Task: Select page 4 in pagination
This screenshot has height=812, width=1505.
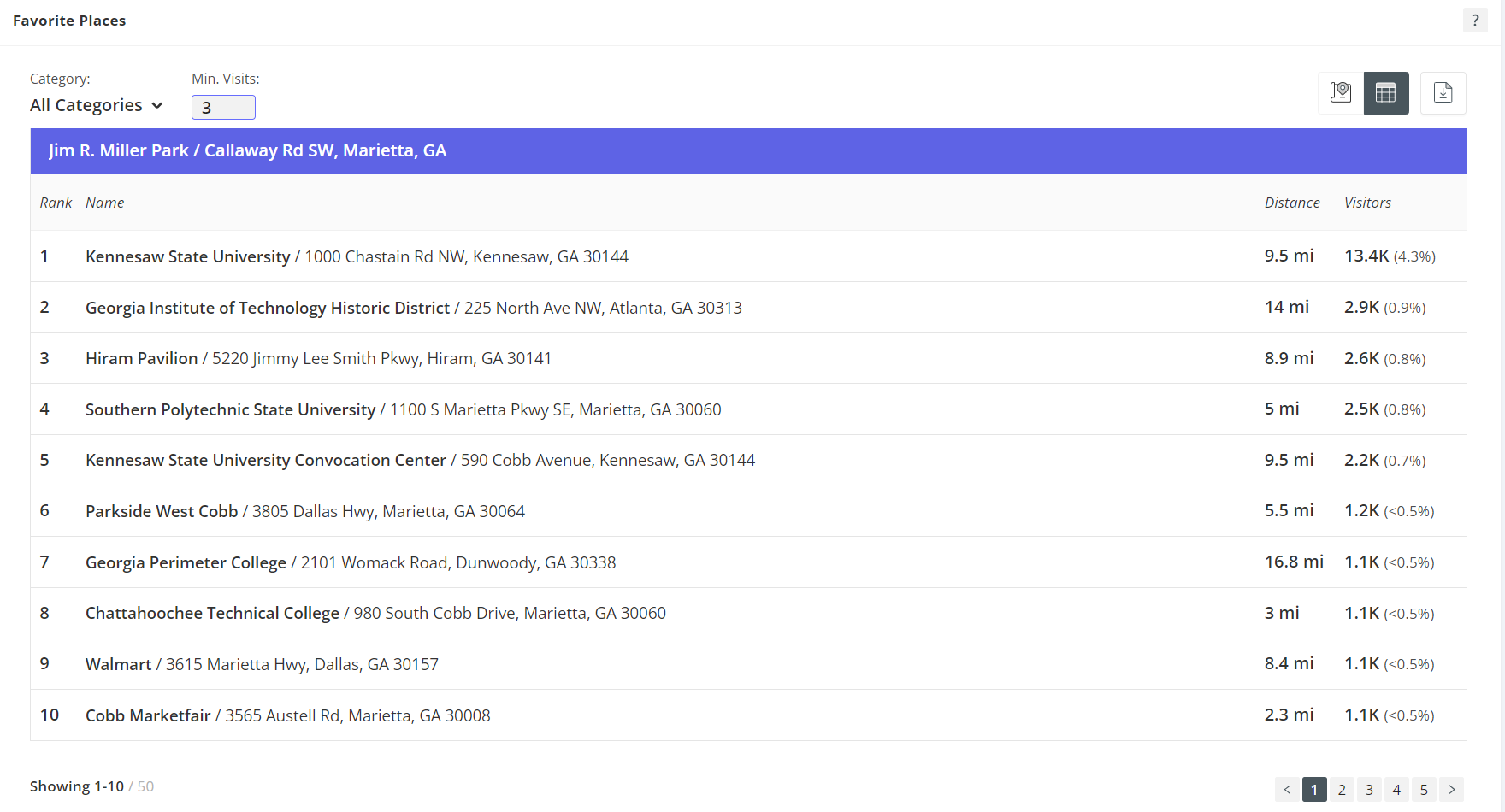Action: tap(1396, 789)
